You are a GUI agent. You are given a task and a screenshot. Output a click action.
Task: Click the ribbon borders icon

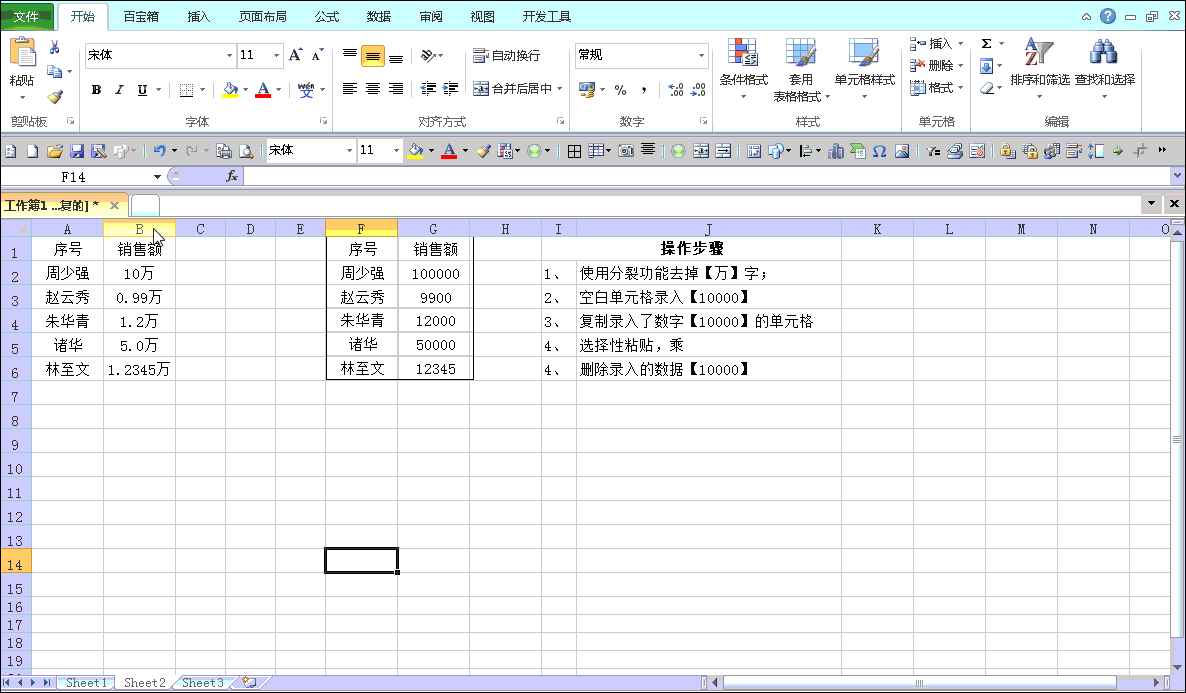[186, 90]
